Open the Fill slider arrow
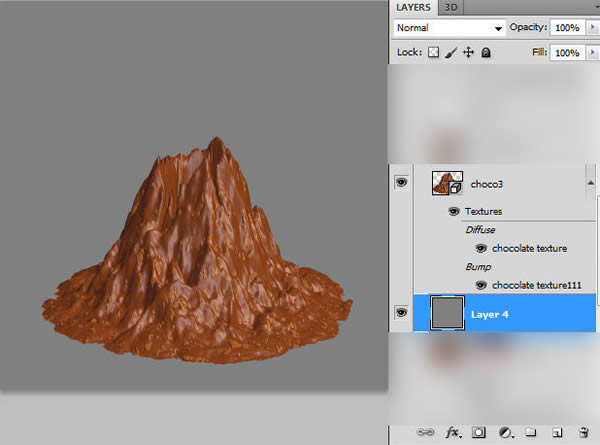The image size is (600, 445). [x=592, y=52]
